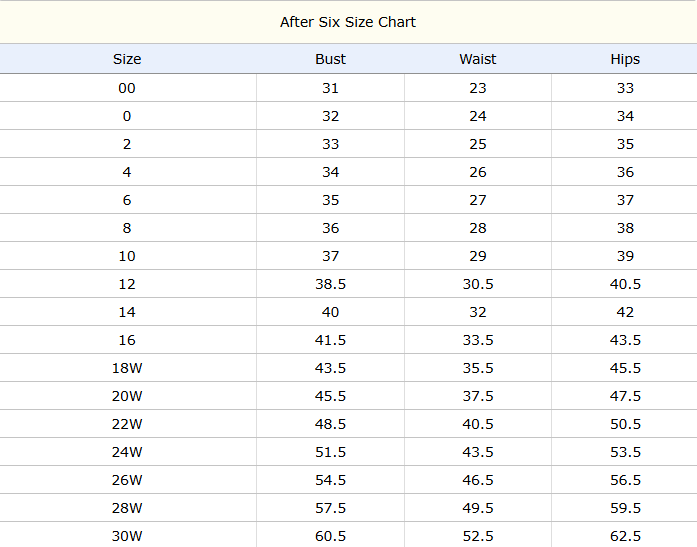Pick hips value 35 in the size 2 row
The image size is (697, 547).
[625, 144]
